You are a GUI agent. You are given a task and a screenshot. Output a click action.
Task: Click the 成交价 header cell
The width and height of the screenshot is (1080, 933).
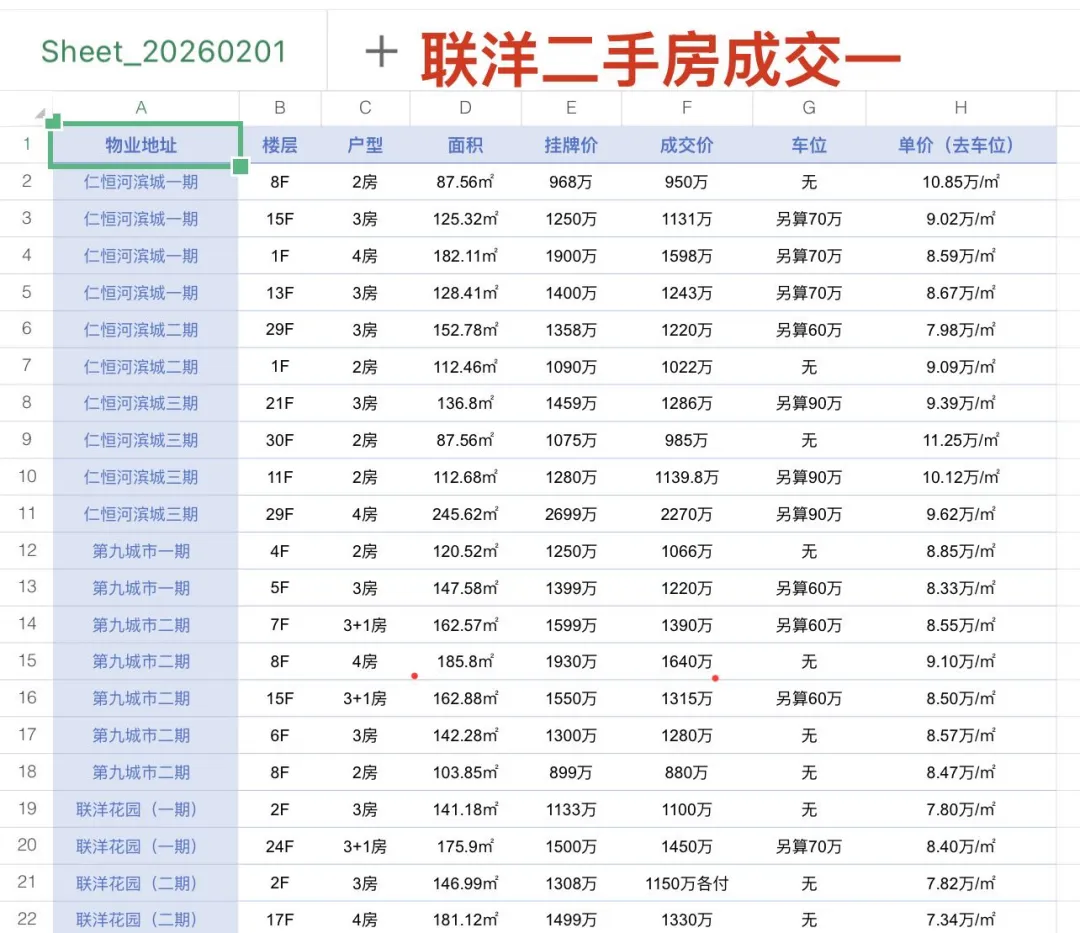click(x=687, y=145)
